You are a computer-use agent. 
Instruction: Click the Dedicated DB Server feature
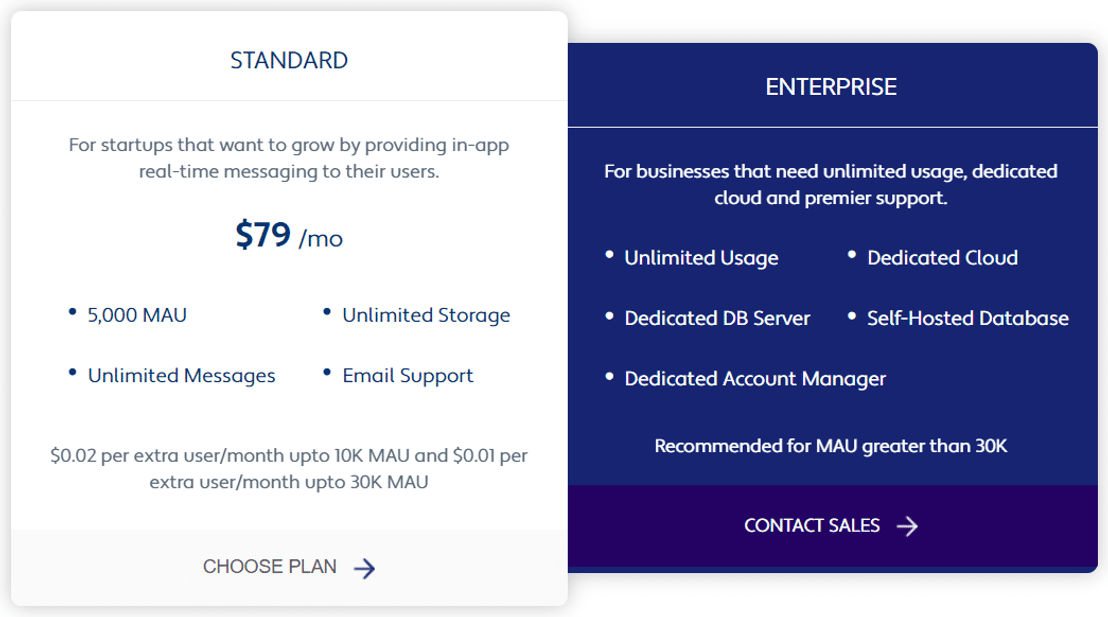(717, 318)
